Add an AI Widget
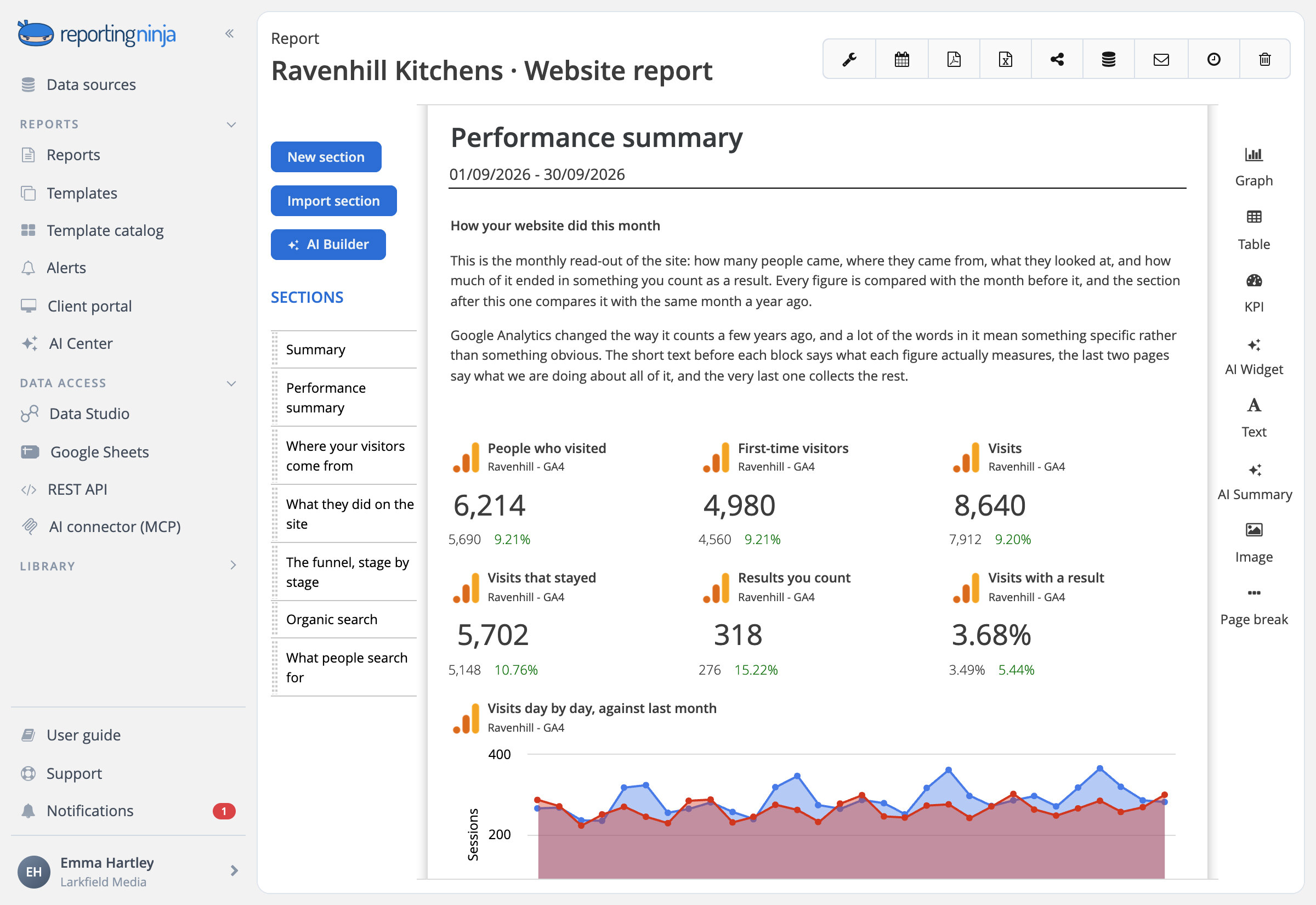The image size is (1316, 905). click(x=1253, y=356)
